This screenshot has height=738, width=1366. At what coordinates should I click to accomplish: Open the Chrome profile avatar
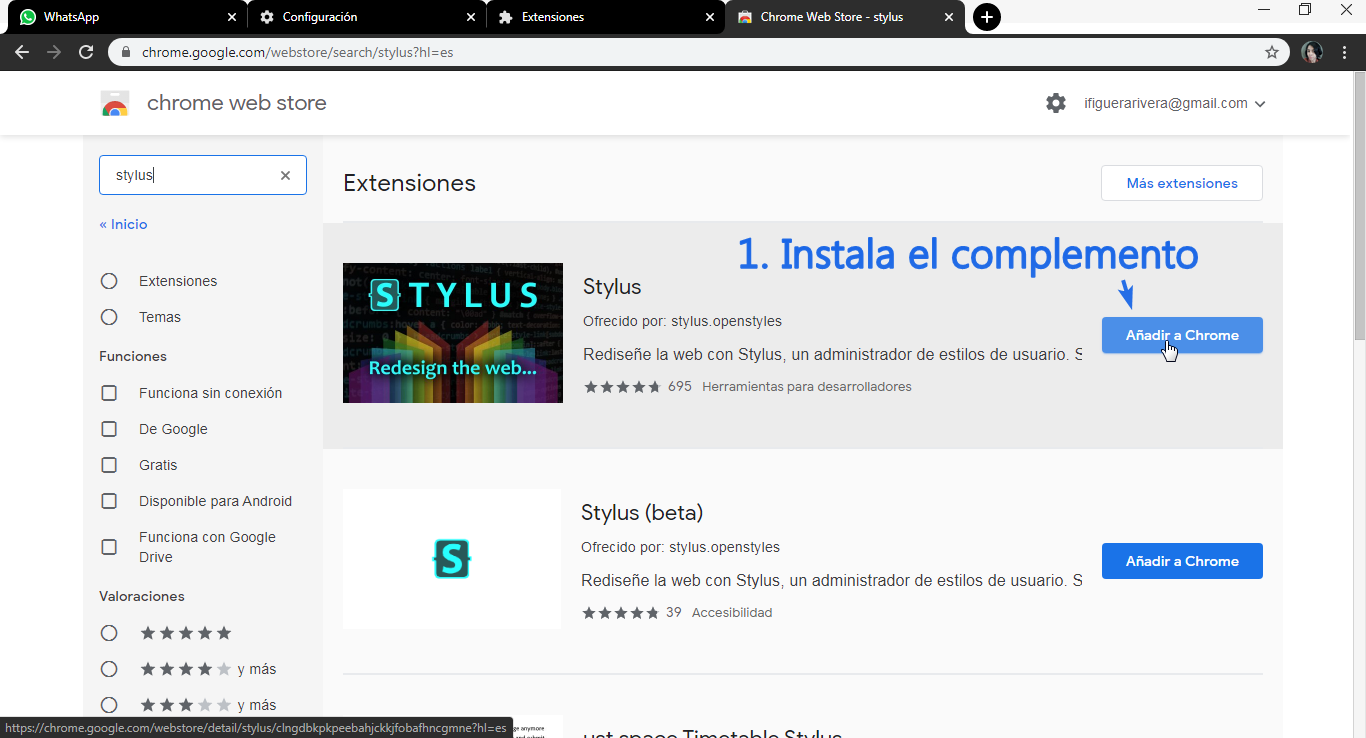pos(1312,52)
